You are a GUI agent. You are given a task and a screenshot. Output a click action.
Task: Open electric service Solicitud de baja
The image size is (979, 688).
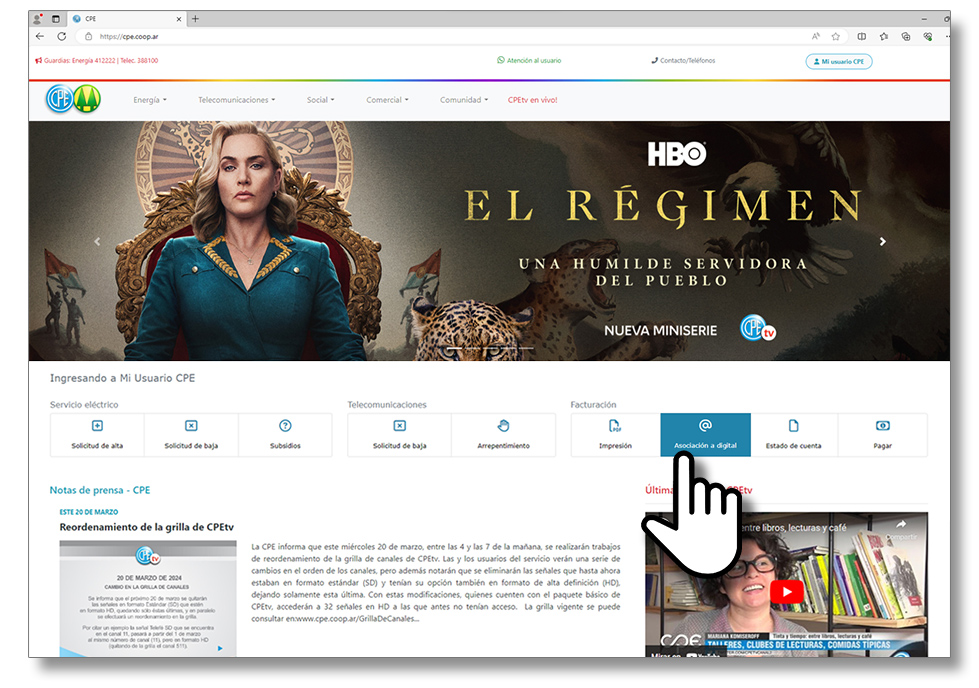(191, 435)
